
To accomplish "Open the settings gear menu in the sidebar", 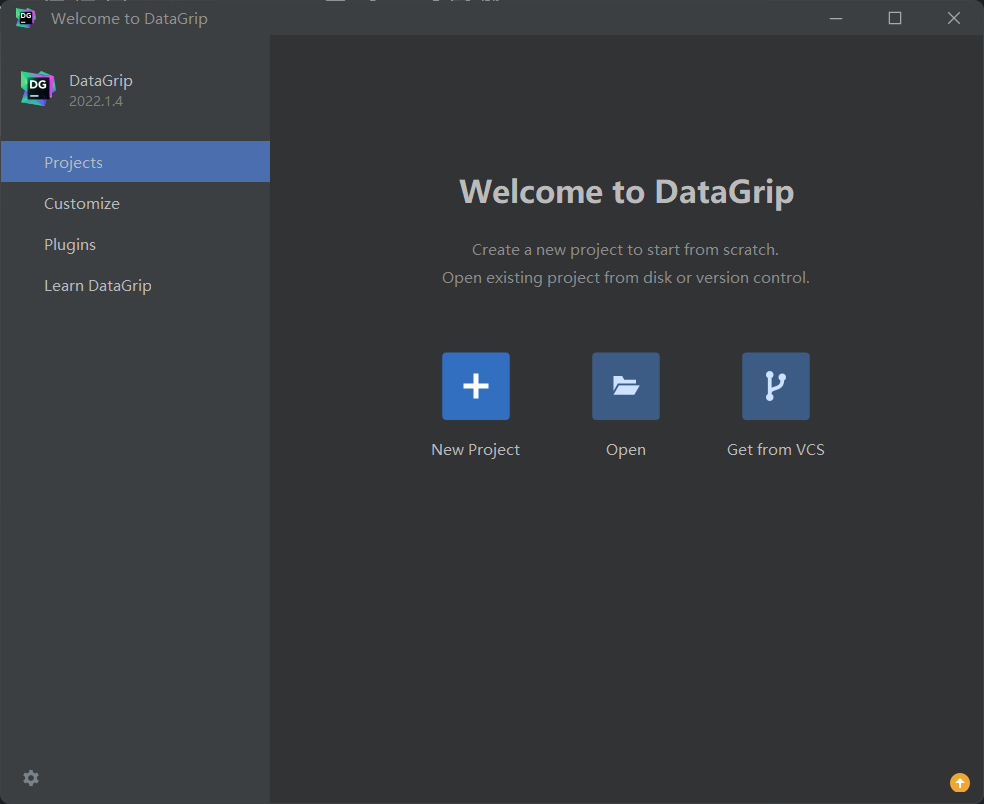I will pyautogui.click(x=31, y=778).
